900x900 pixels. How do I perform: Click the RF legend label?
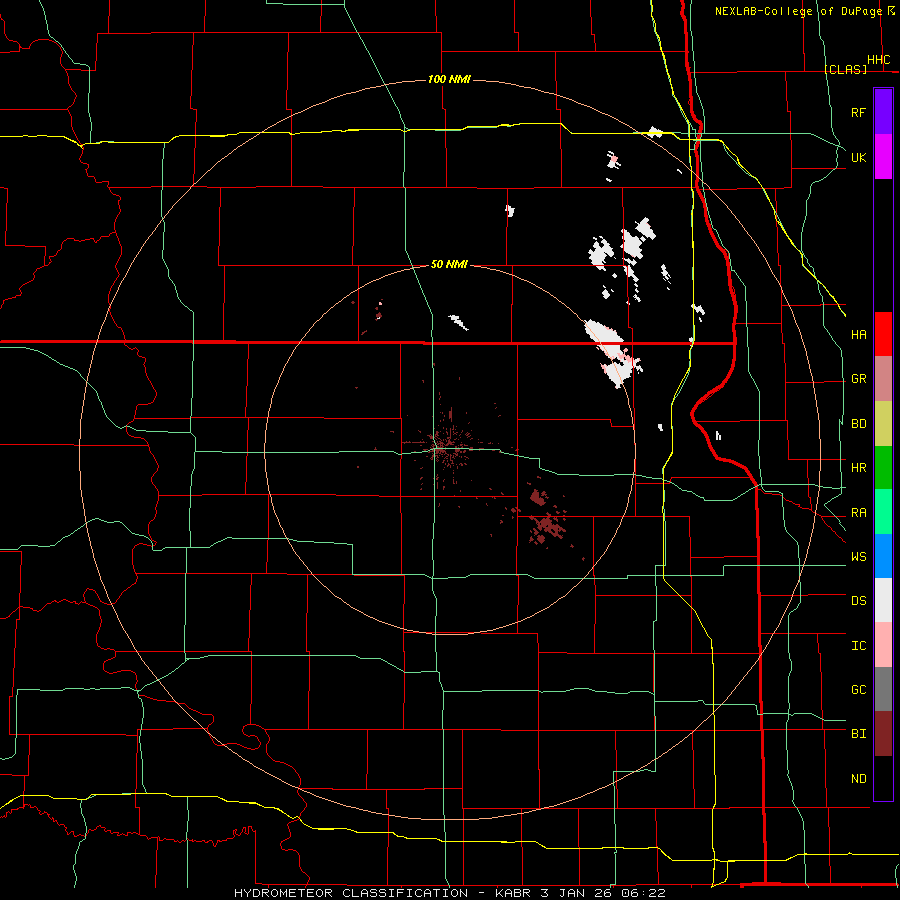click(858, 112)
